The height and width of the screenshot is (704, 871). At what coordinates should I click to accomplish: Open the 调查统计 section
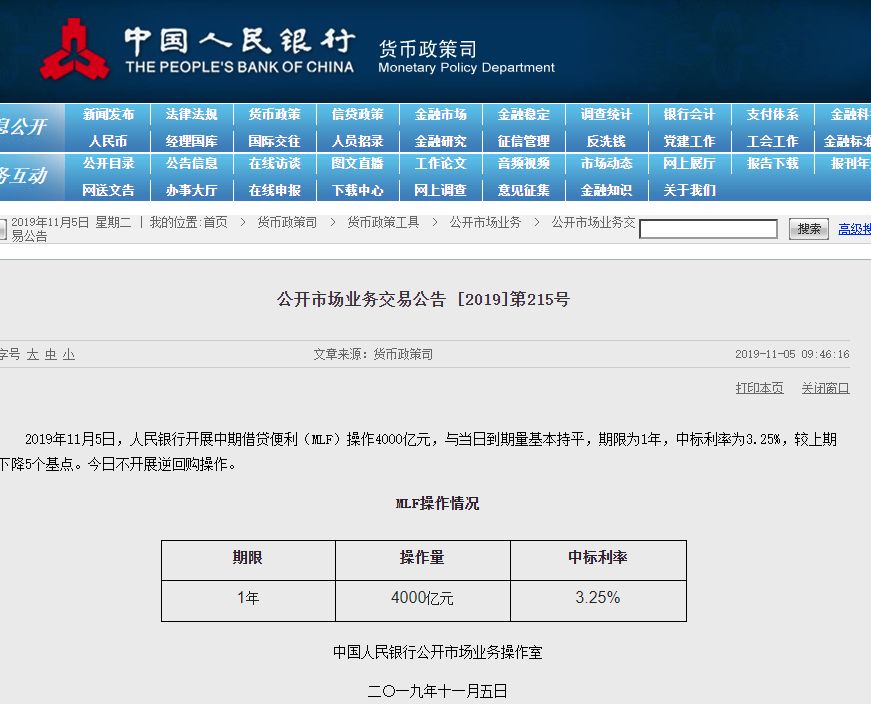(606, 115)
